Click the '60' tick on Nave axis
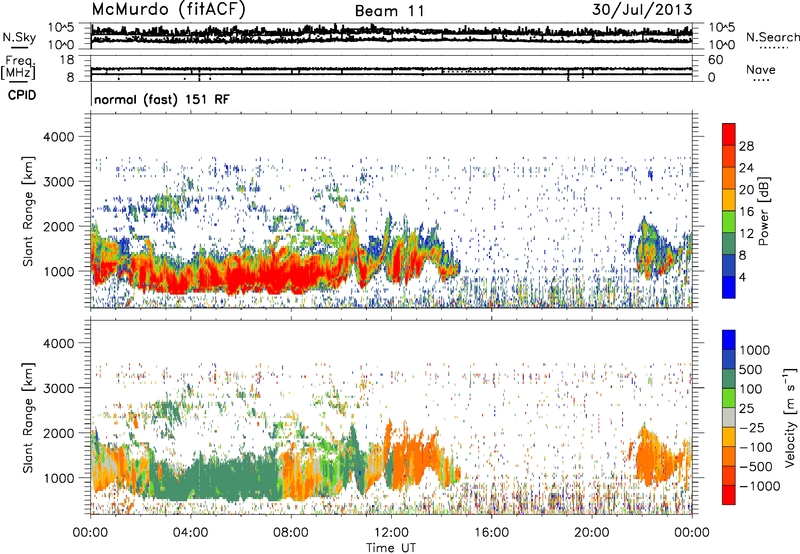Image resolution: width=800 pixels, height=554 pixels. click(715, 60)
